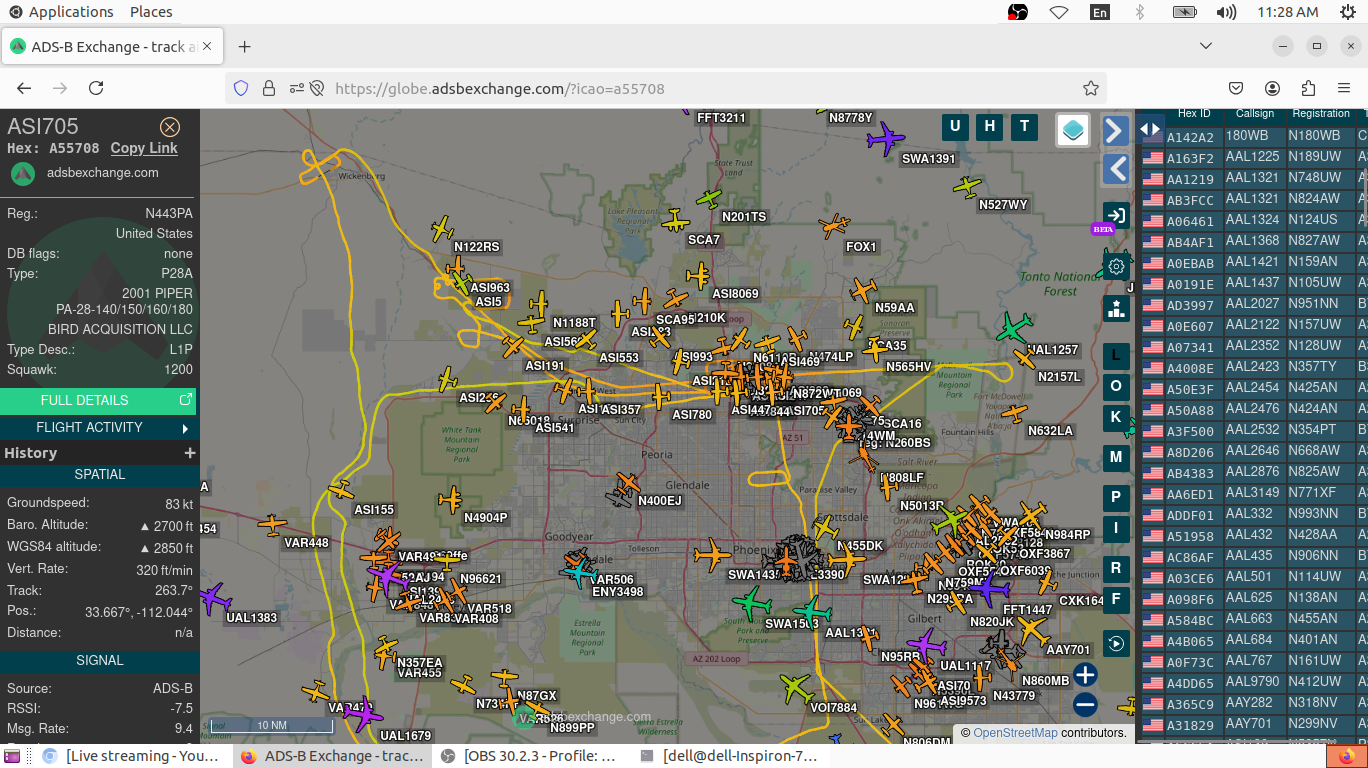Toggle the T map button
This screenshot has height=768, width=1368.
(1024, 126)
